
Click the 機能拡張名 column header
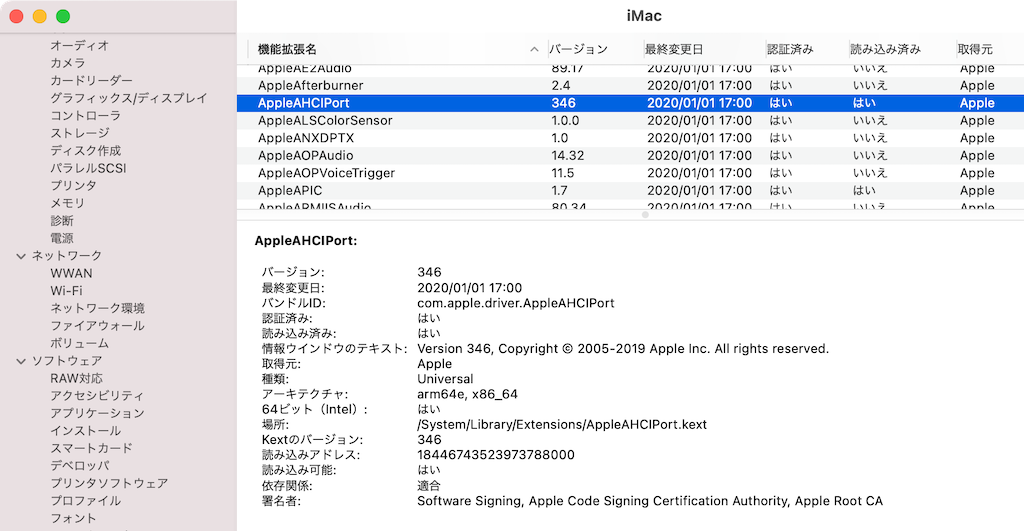[287, 50]
